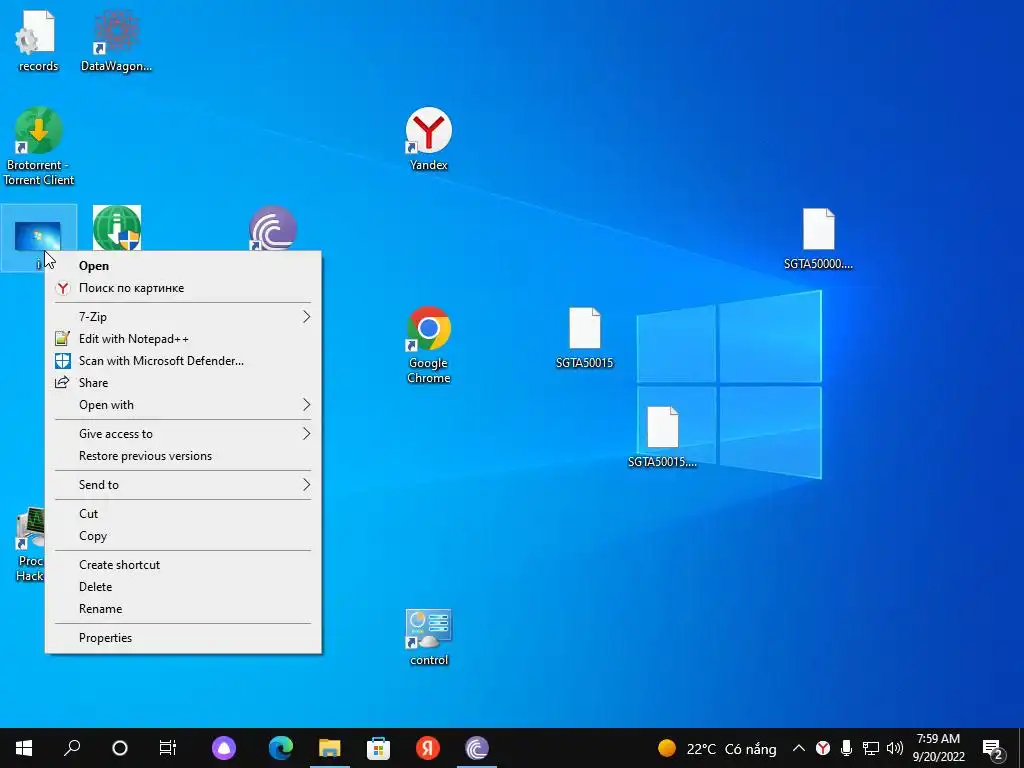Launch Yandex red Я taskbar icon

click(428, 748)
